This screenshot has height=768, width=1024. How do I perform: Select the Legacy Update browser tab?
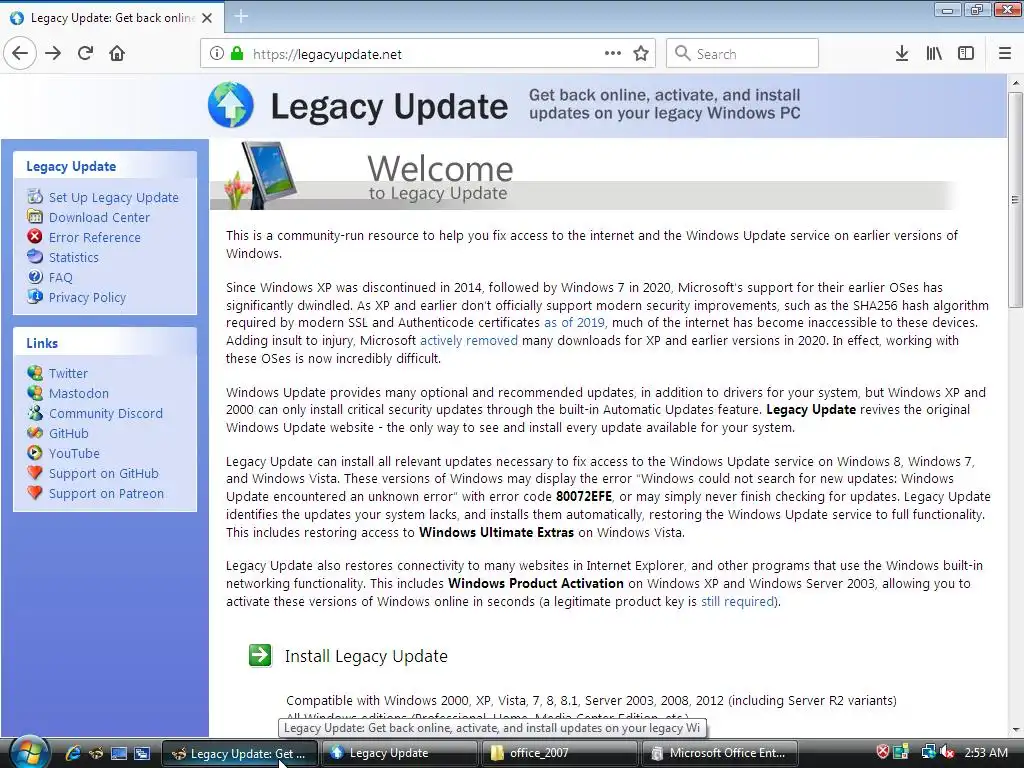point(112,18)
